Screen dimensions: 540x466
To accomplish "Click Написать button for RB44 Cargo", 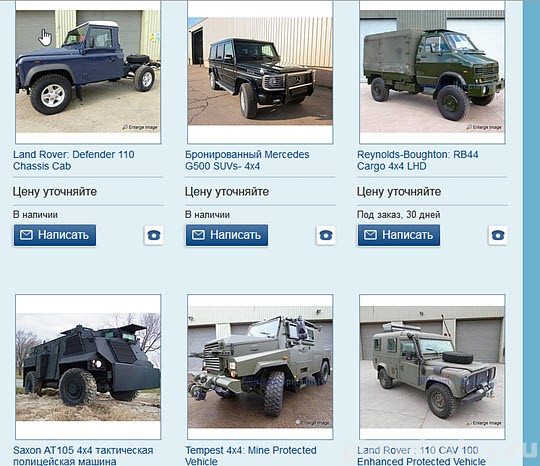I will [399, 235].
